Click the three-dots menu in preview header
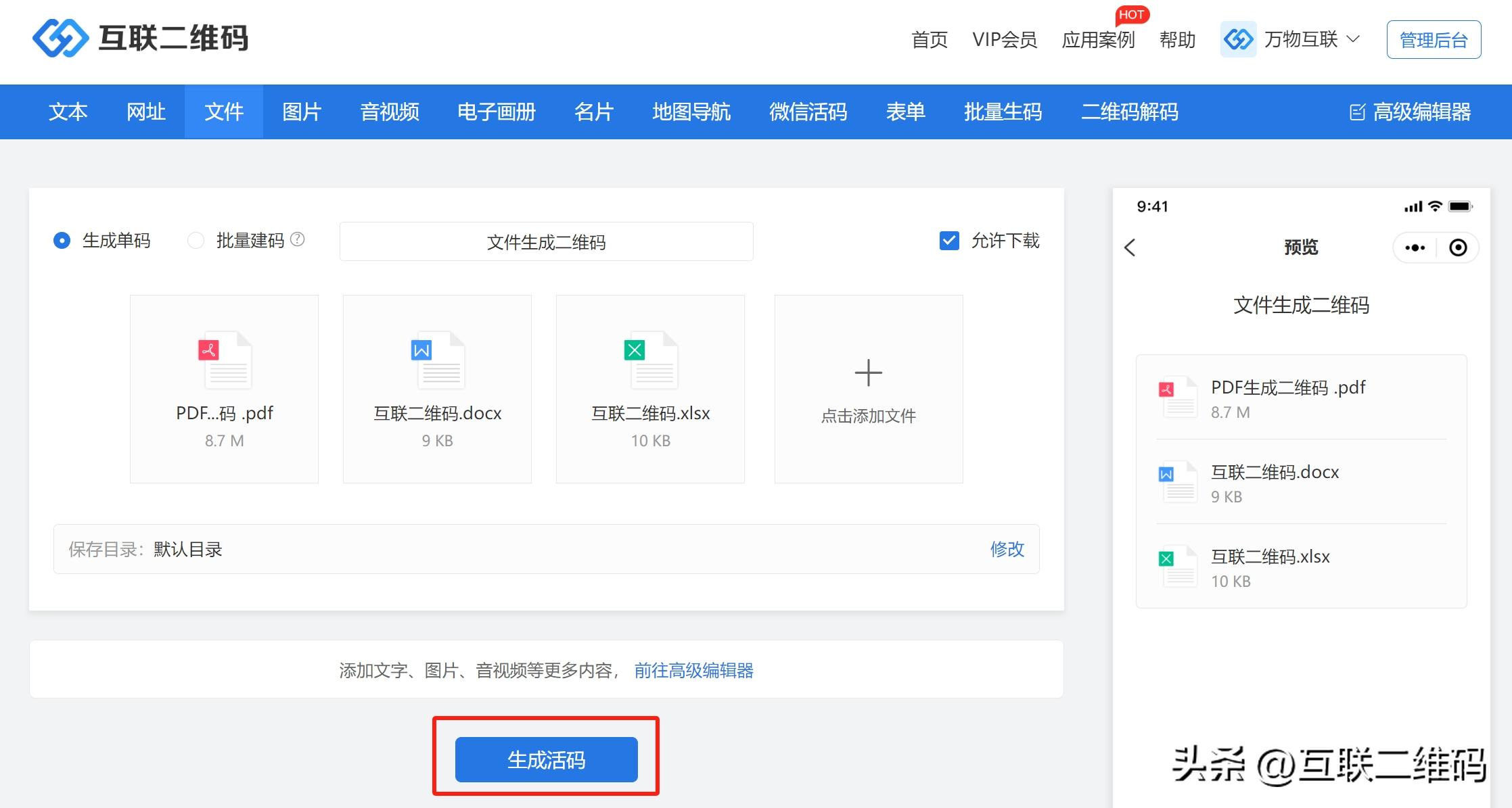 tap(1415, 247)
